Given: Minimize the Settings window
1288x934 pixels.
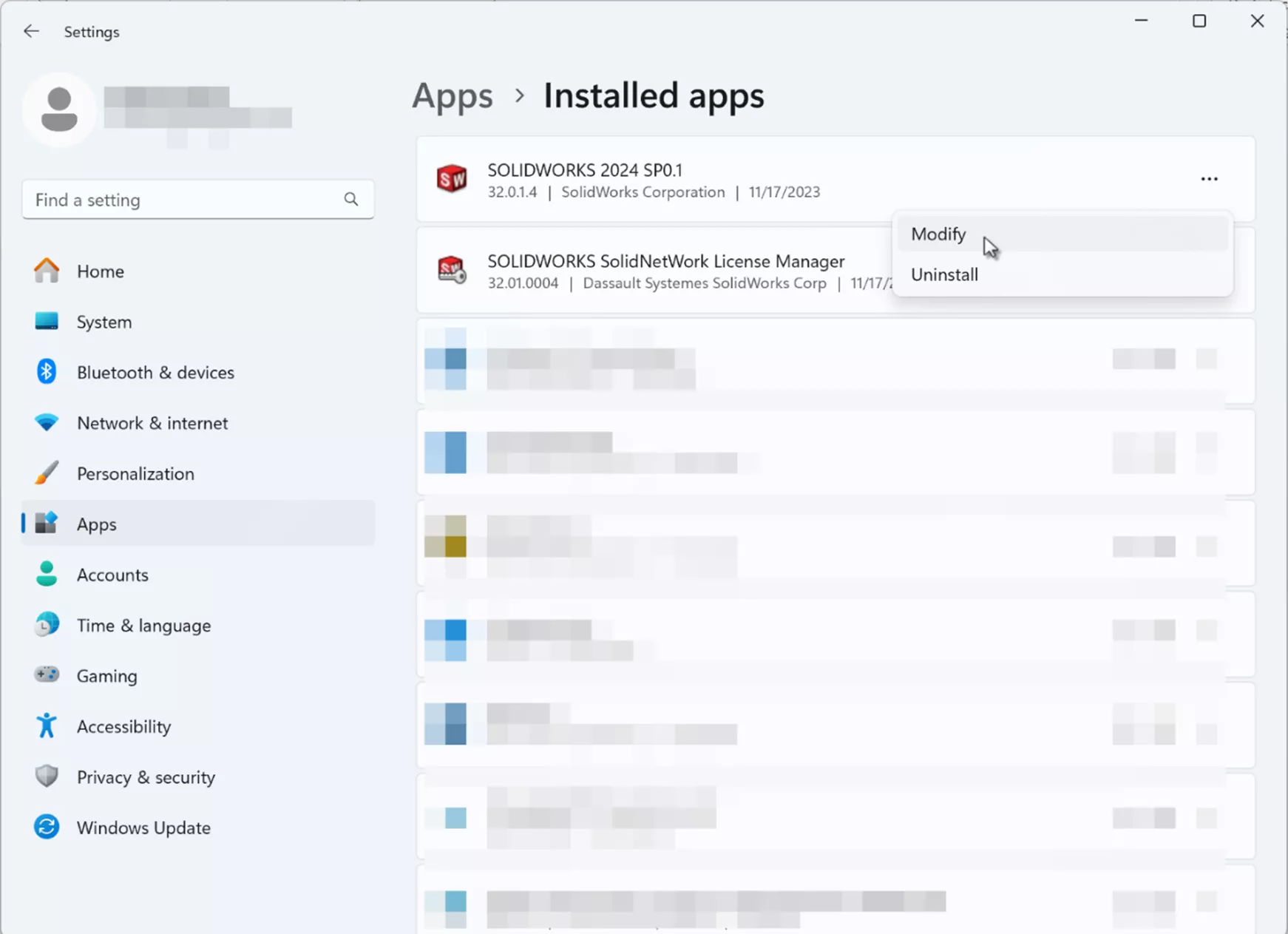Looking at the screenshot, I should [x=1142, y=21].
